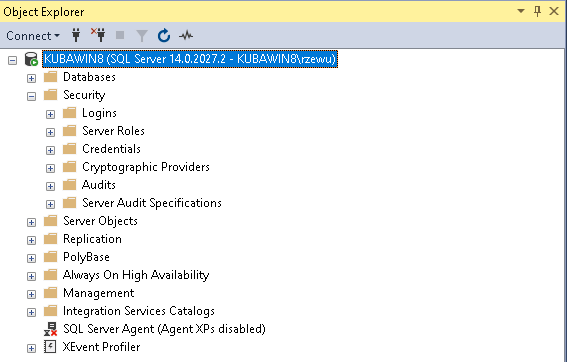Expand the XEvent Profiler node

pos(31,349)
